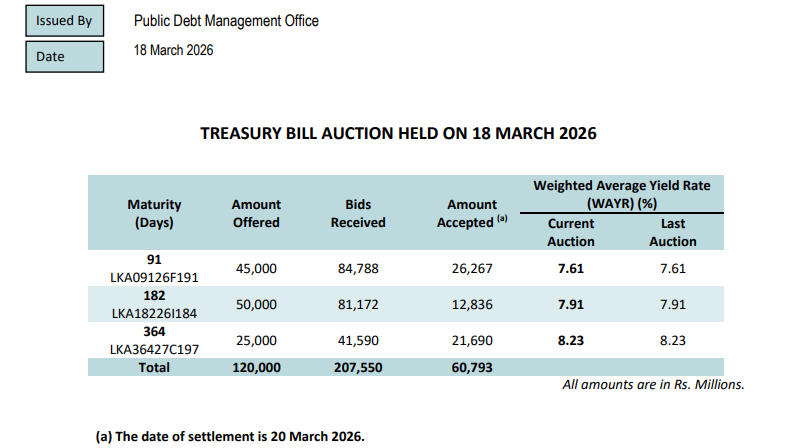This screenshot has height=448, width=792.
Task: Select the Public Debt Management Office text
Action: (227, 21)
